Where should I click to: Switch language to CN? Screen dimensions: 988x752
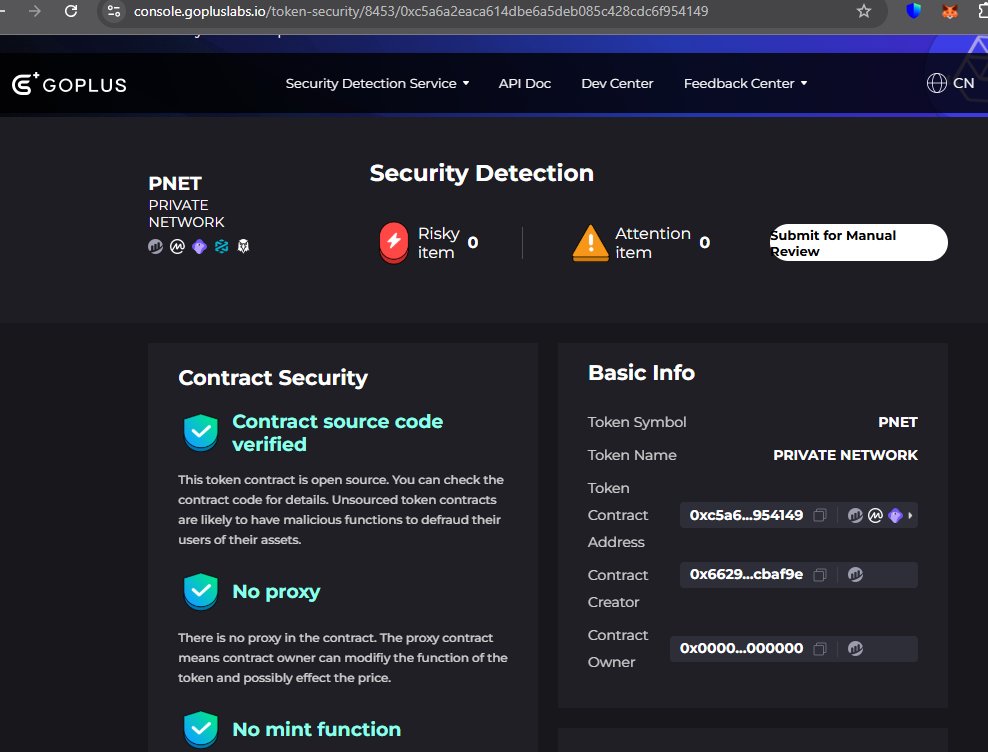963,83
